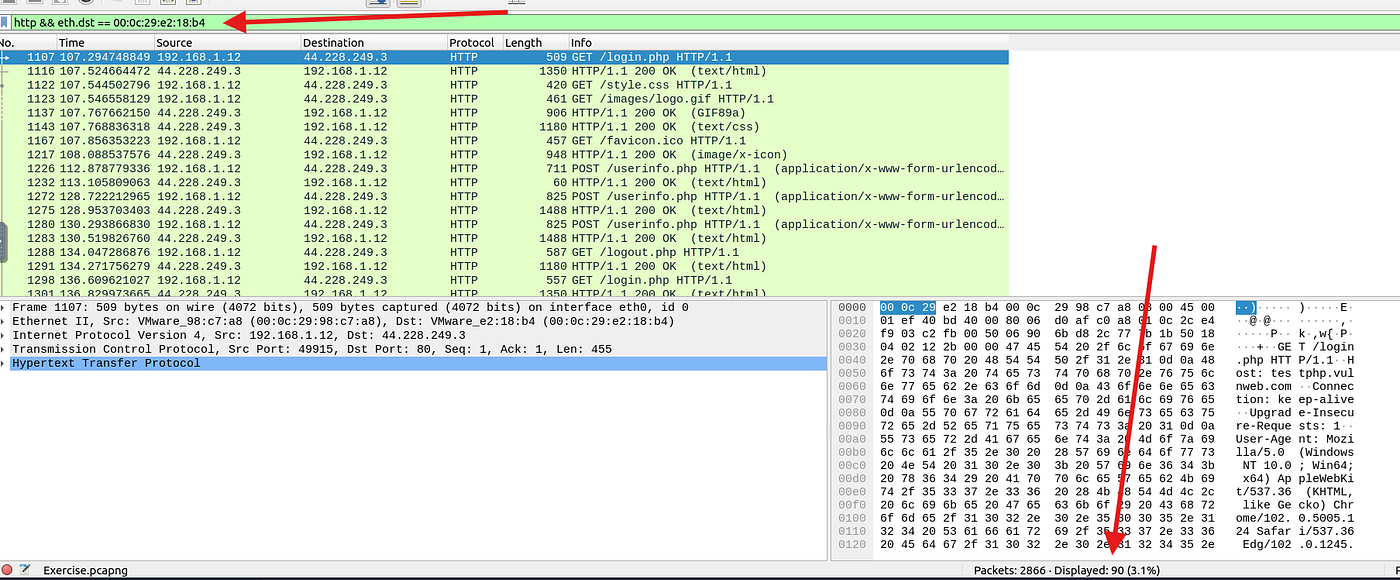
Task: Click the Ethernet II Src VMware_98:c7:a8 row text
Action: (x=343, y=321)
